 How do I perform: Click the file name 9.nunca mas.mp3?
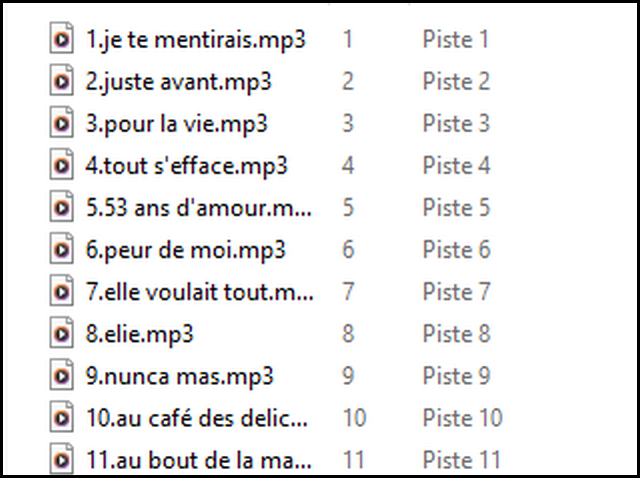point(180,376)
